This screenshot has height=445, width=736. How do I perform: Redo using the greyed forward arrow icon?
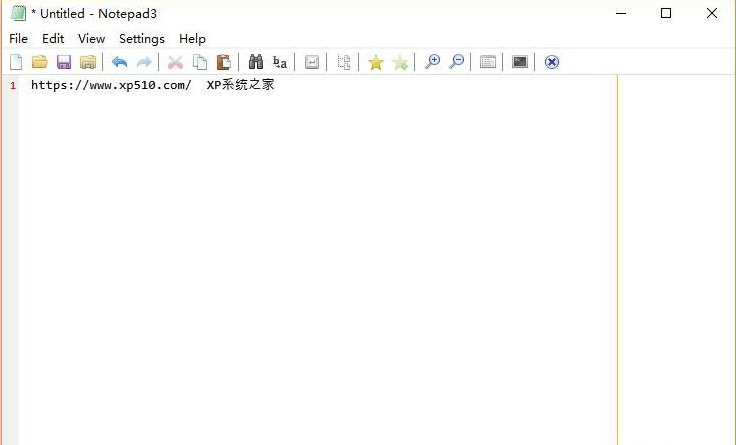click(144, 62)
